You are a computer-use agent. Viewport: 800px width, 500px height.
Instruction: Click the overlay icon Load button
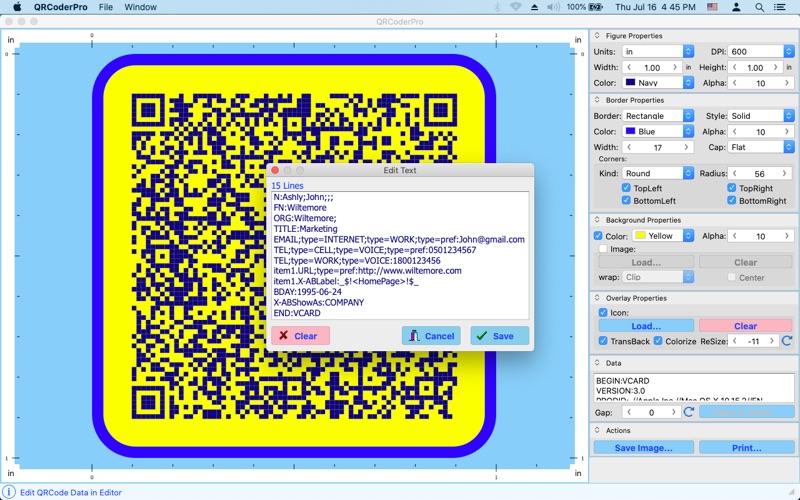646,326
